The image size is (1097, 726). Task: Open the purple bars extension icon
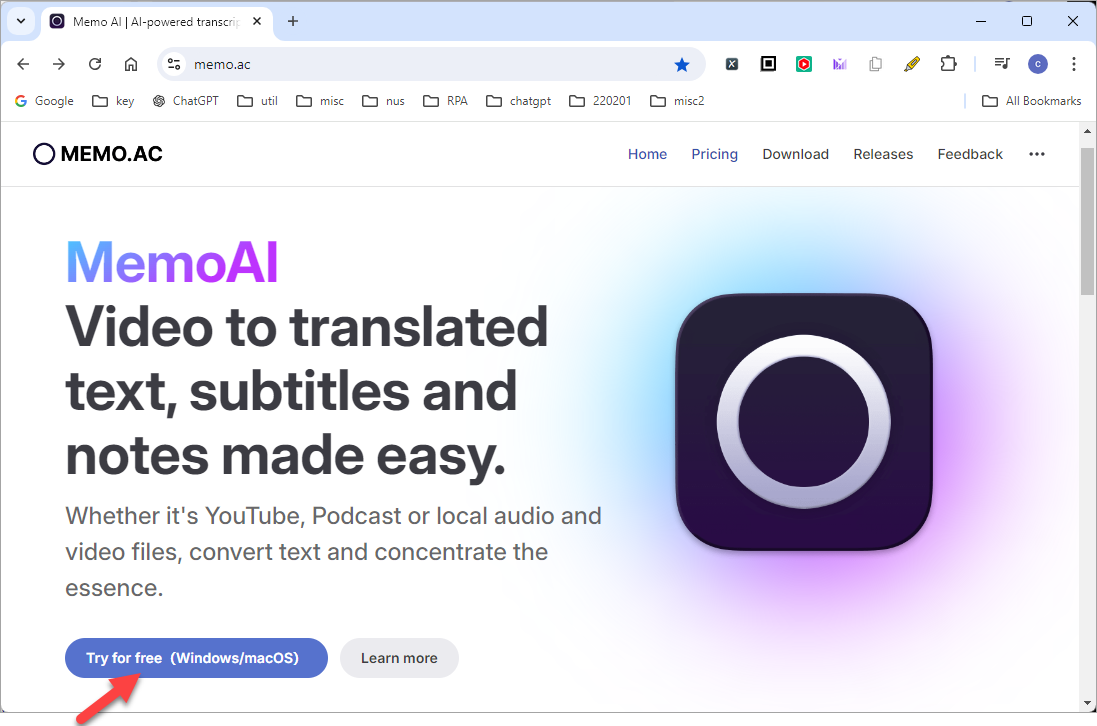(840, 64)
